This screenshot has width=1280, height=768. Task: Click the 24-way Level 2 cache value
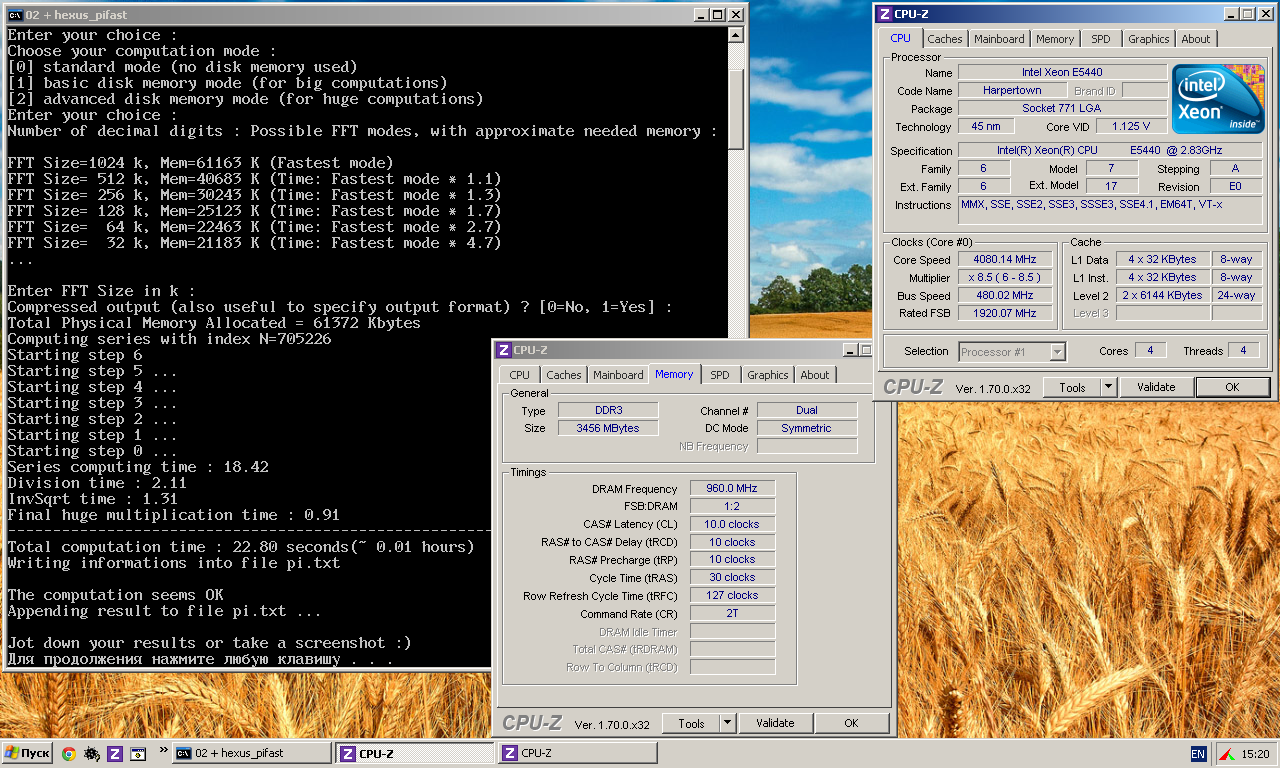click(x=1236, y=295)
